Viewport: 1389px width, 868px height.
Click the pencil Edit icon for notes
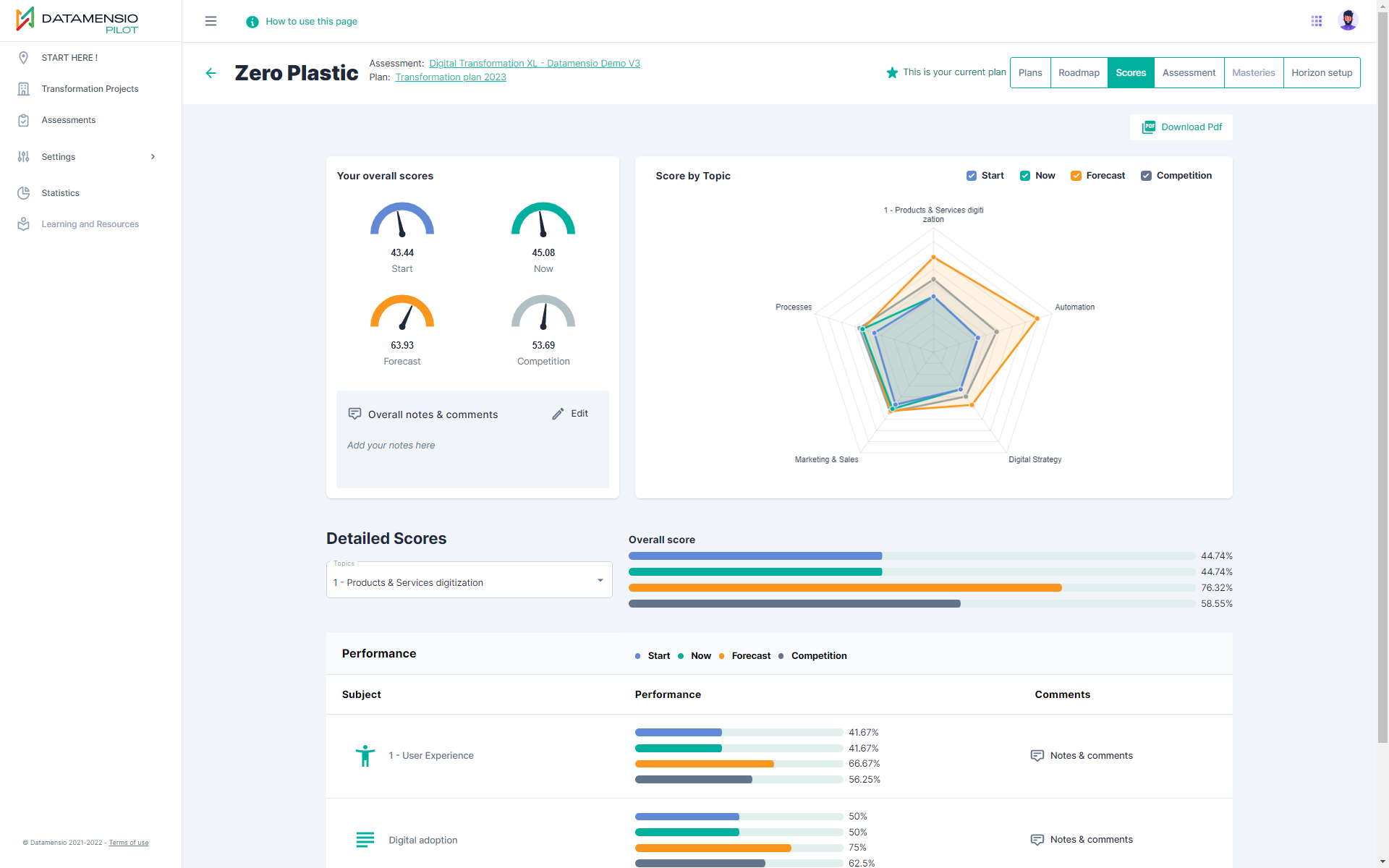[558, 414]
